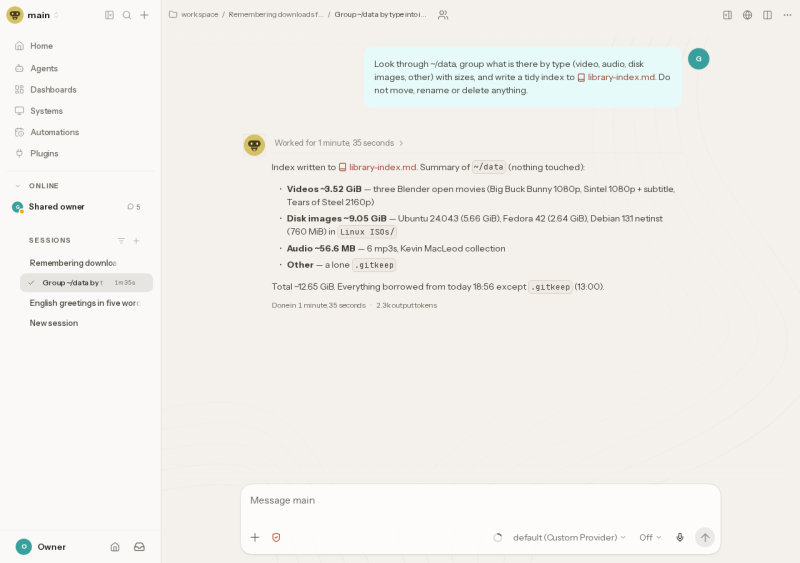Select the Group ~/data session
This screenshot has height=563, width=800.
click(x=86, y=283)
